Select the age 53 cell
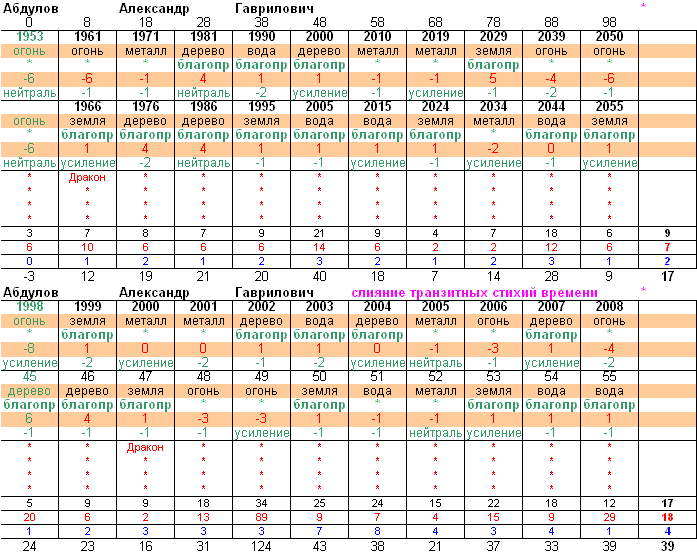Image resolution: width=697 pixels, height=555 pixels. click(493, 377)
